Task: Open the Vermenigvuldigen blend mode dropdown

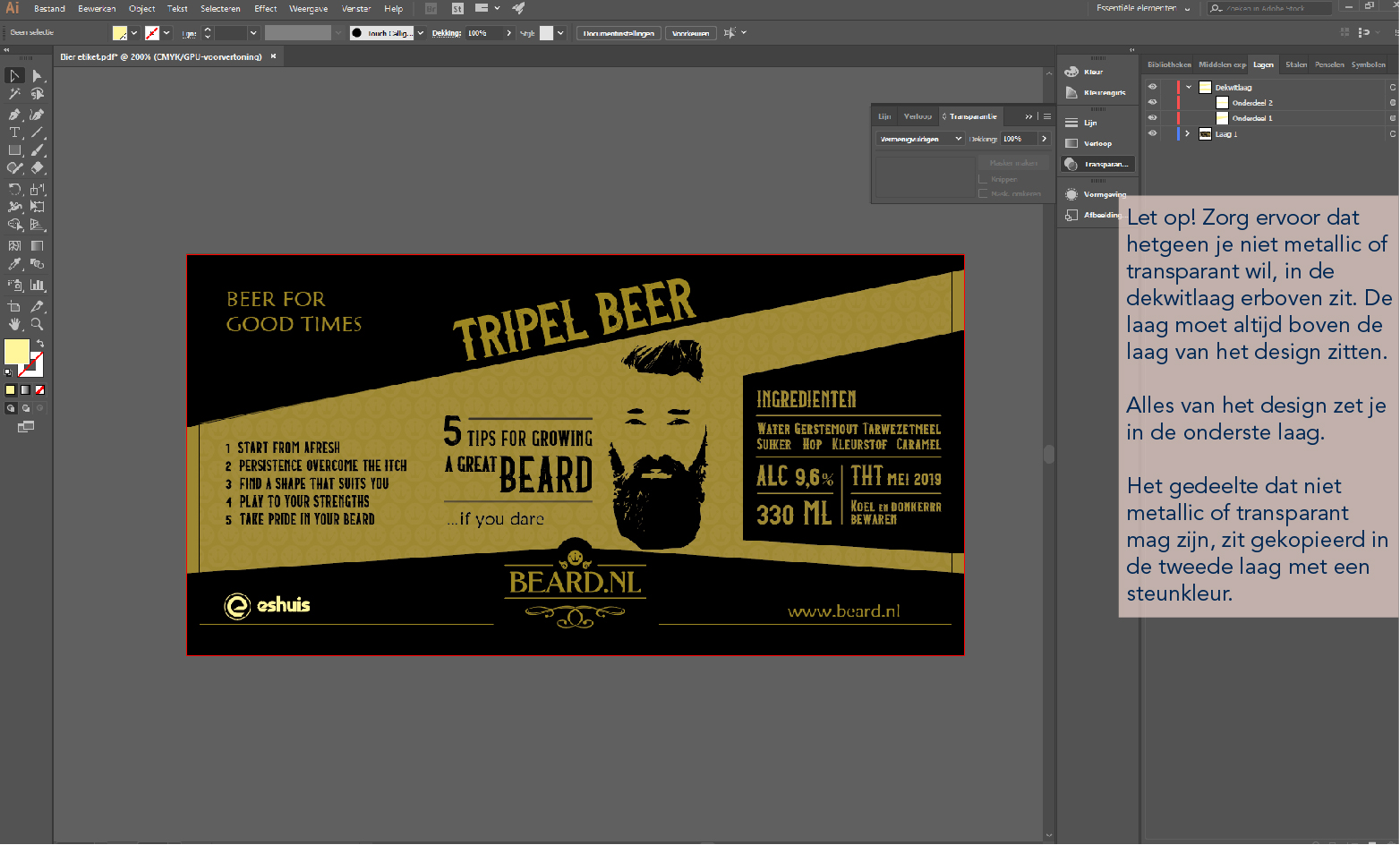Action: 920,139
